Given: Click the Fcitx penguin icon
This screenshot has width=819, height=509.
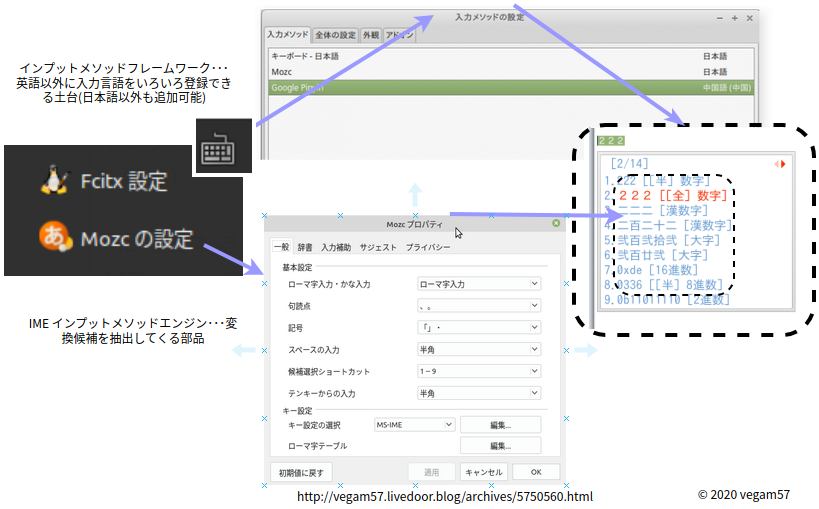Looking at the screenshot, I should coord(55,180).
